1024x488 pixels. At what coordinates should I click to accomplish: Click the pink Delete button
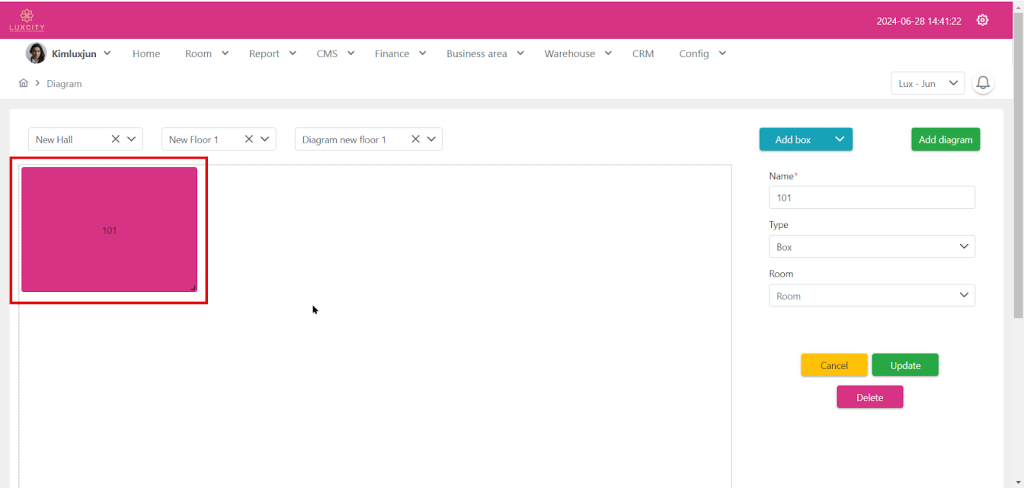869,398
